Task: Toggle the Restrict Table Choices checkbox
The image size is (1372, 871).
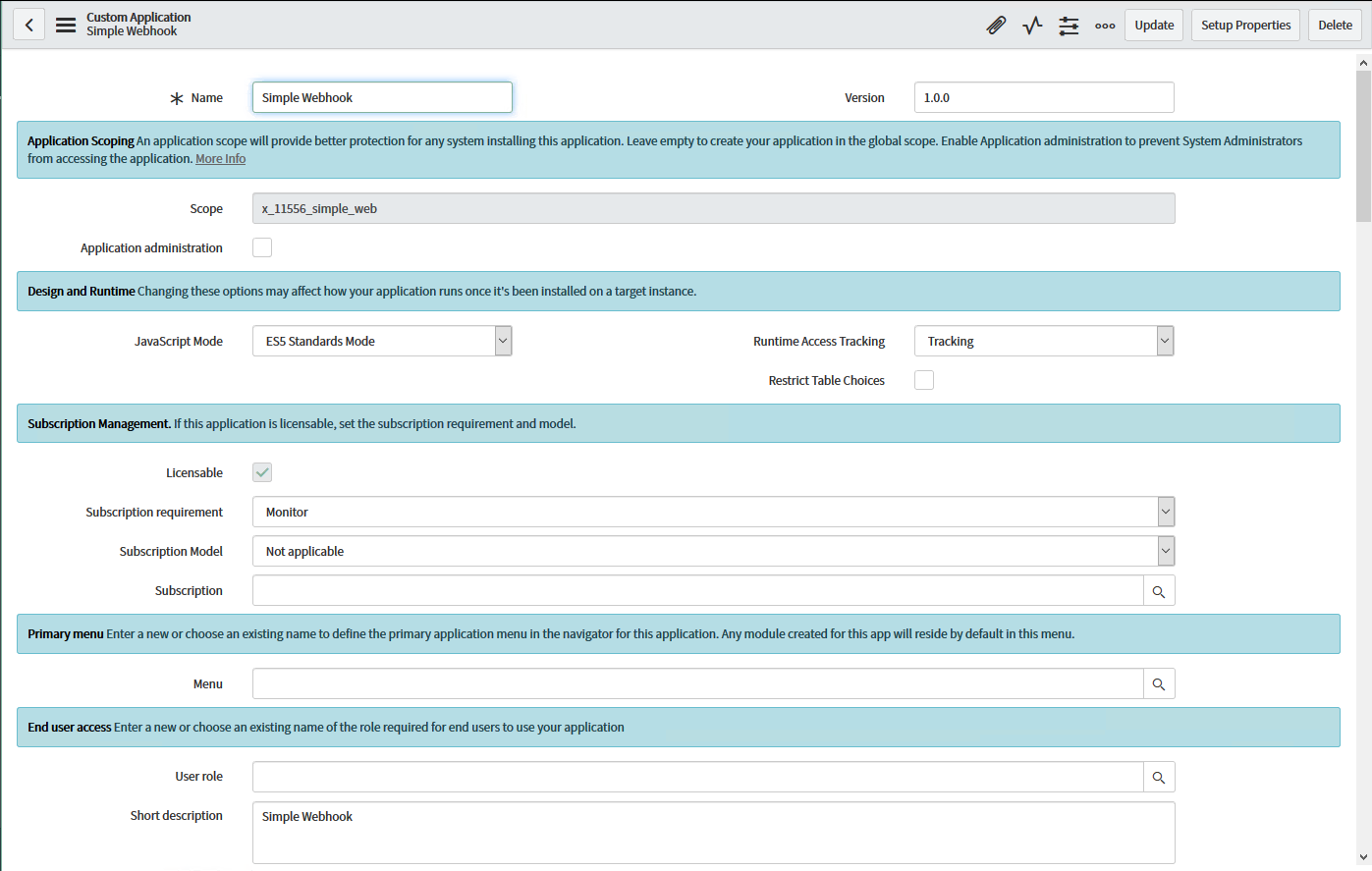Action: click(x=924, y=380)
